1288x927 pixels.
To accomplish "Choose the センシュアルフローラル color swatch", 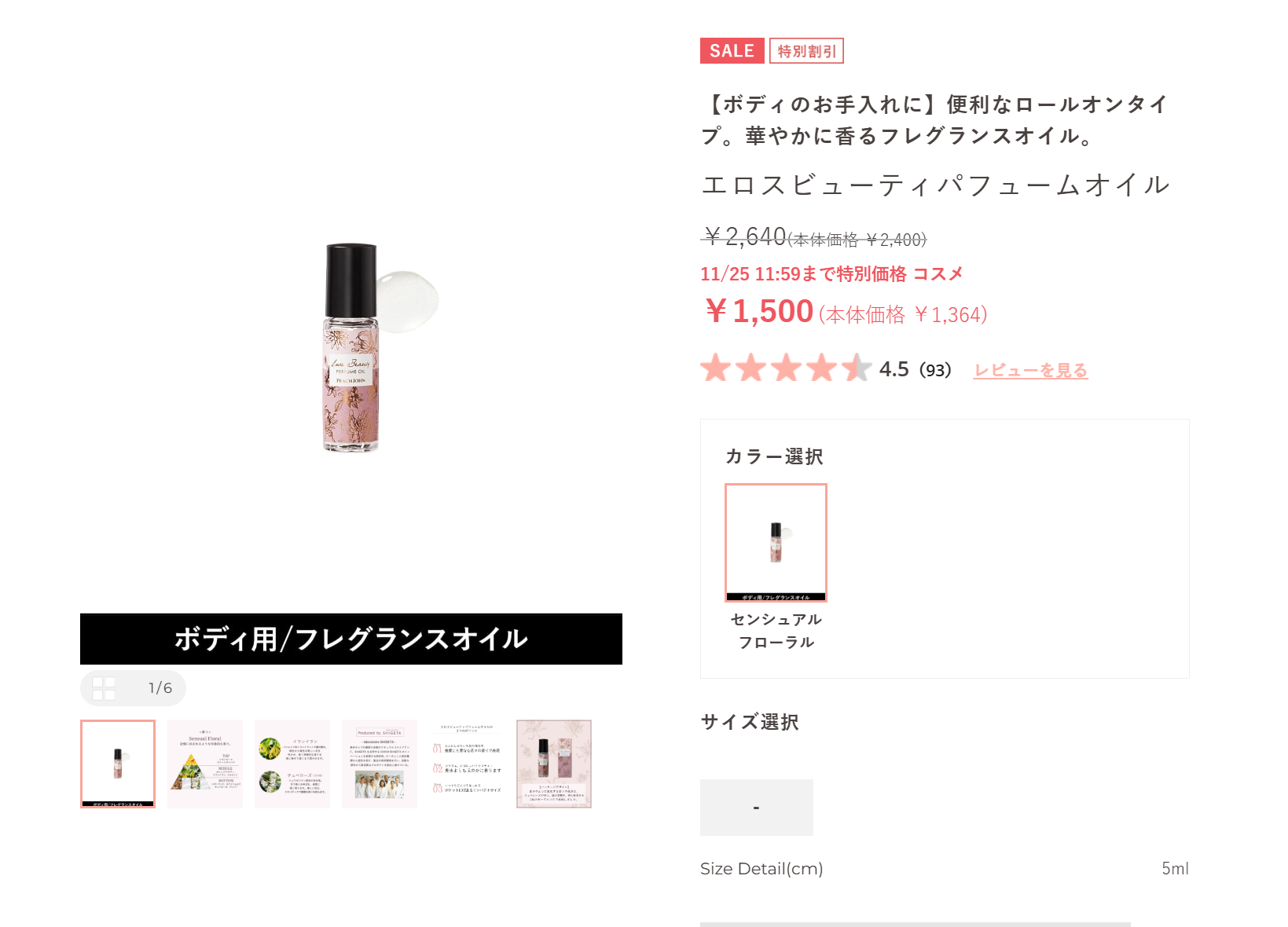I will pyautogui.click(x=776, y=543).
